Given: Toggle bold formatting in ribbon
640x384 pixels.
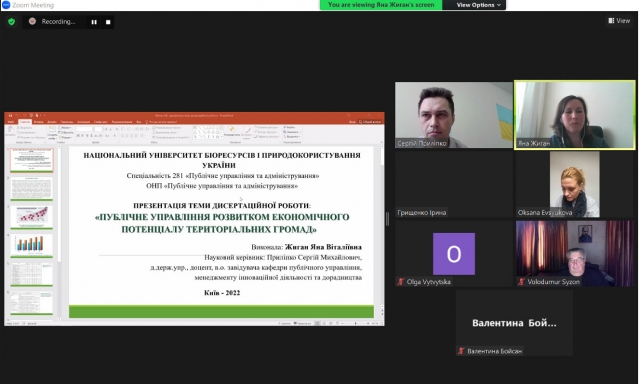Looking at the screenshot, I should tap(78, 135).
